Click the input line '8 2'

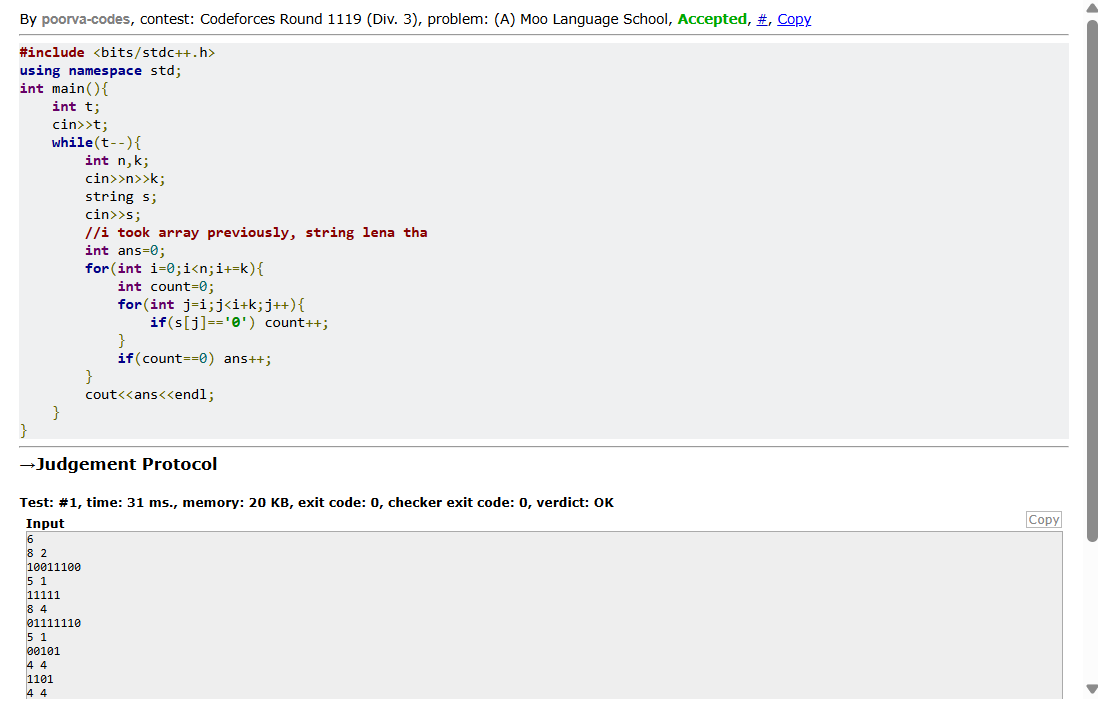coord(37,553)
